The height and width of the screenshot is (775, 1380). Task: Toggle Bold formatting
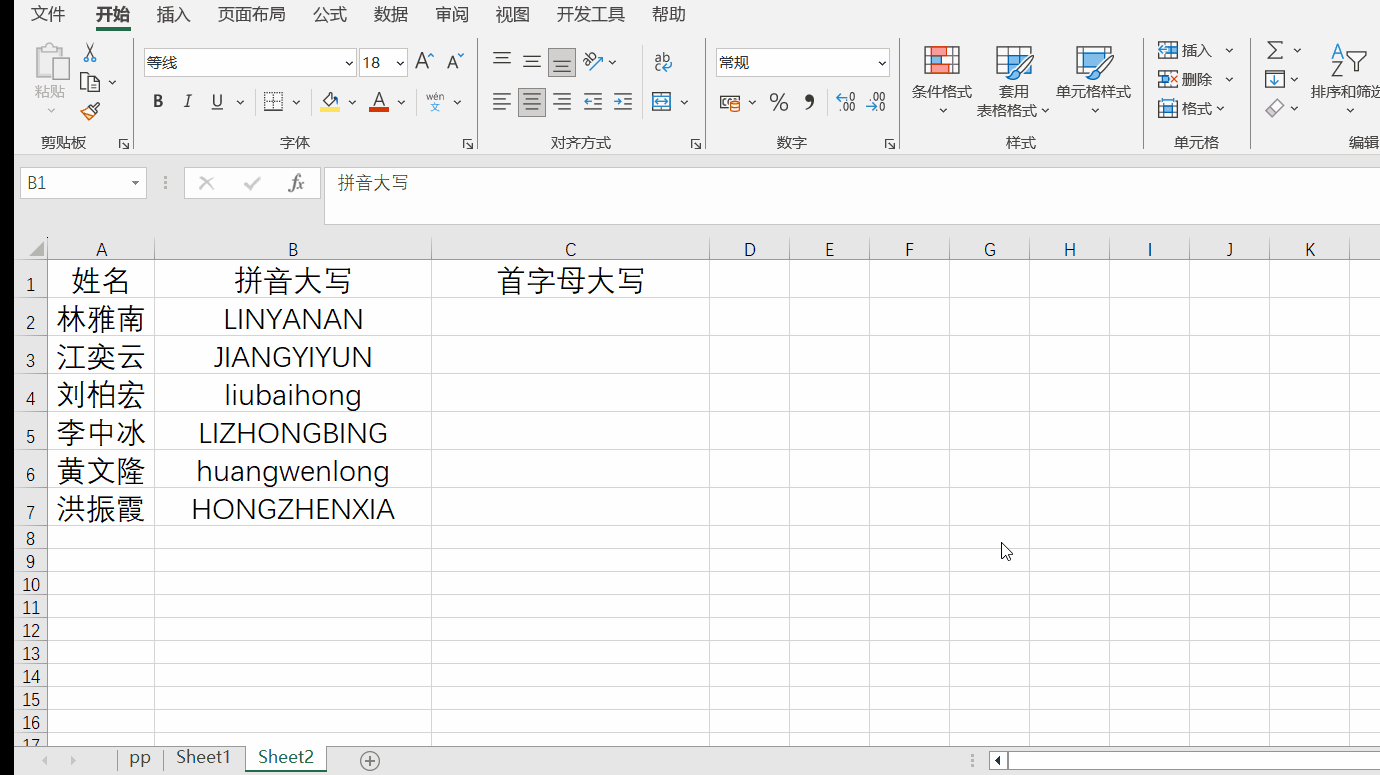coord(158,102)
